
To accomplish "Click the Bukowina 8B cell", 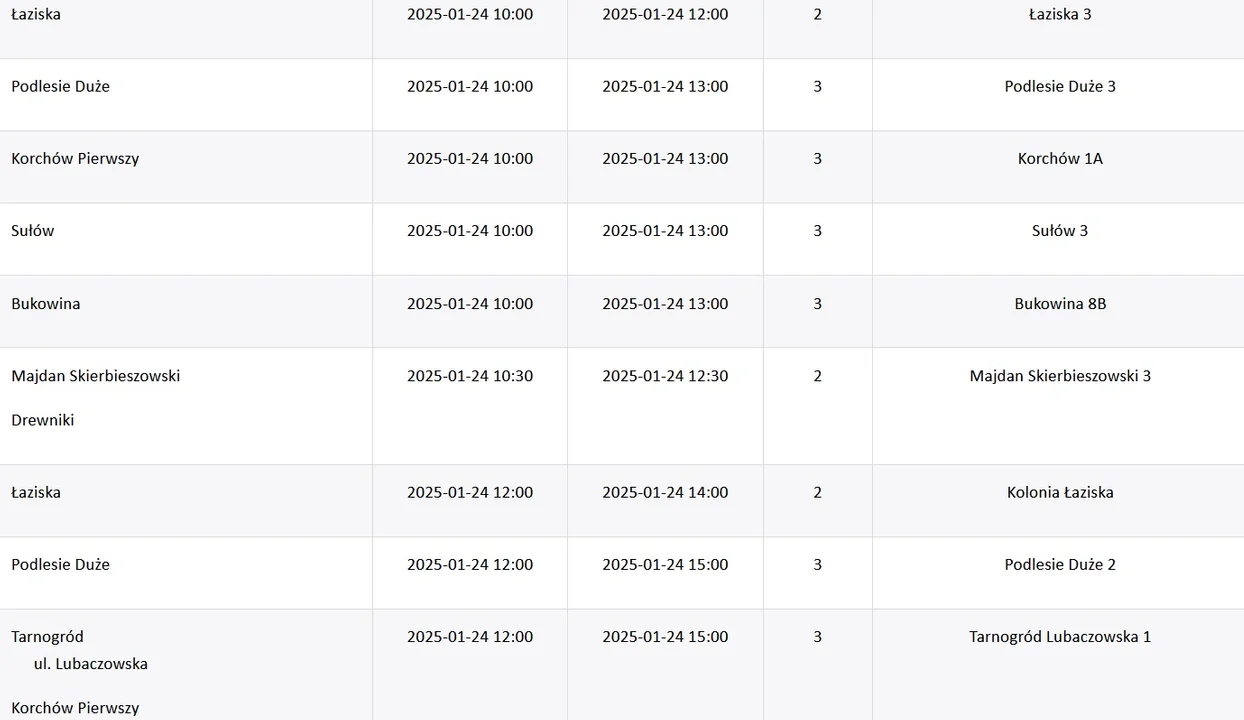I will pyautogui.click(x=1060, y=304).
